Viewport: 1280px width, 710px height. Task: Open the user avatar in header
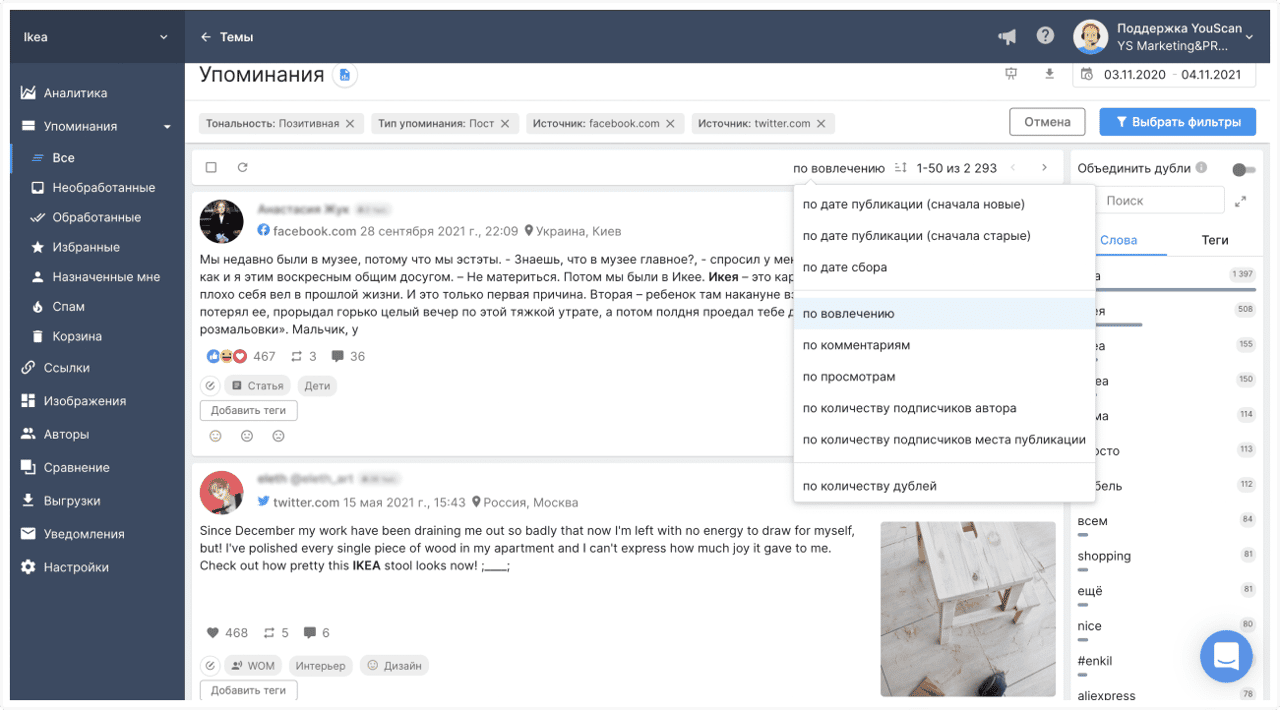pos(1090,37)
